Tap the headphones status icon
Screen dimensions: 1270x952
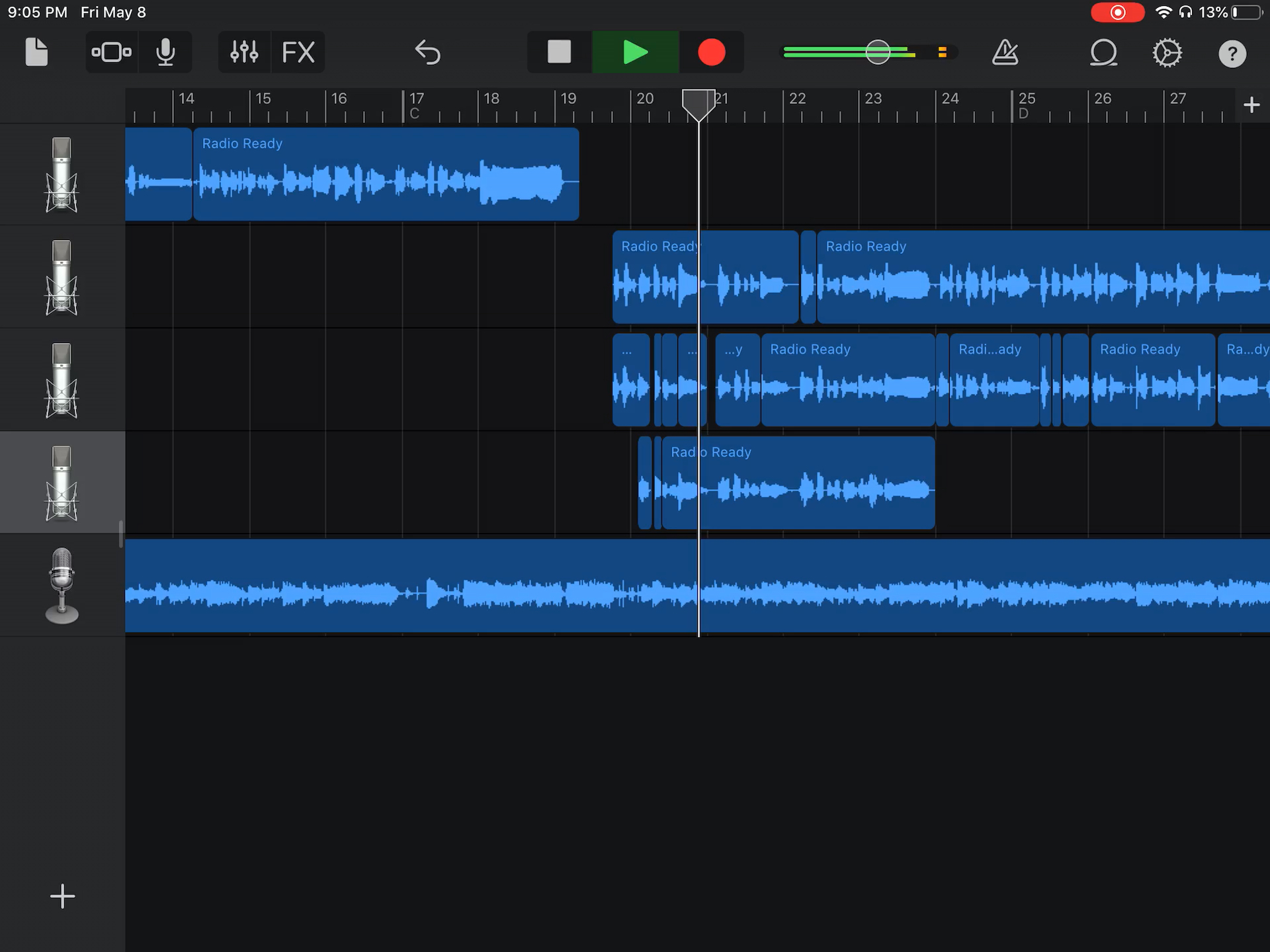(1185, 13)
